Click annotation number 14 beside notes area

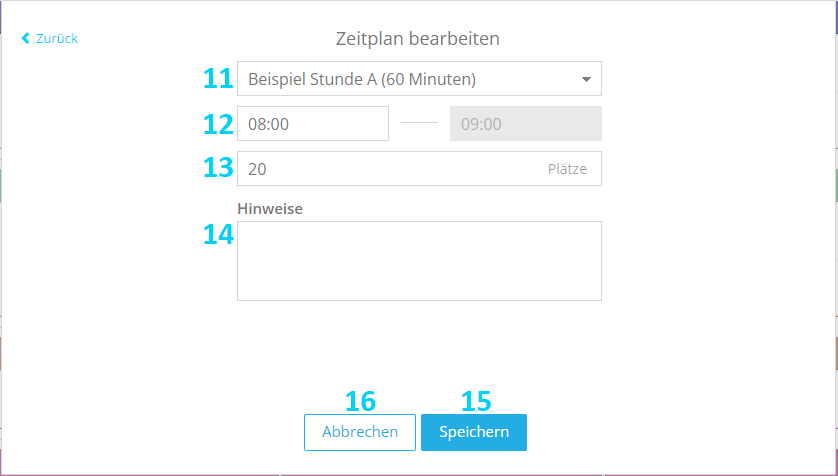coord(218,235)
